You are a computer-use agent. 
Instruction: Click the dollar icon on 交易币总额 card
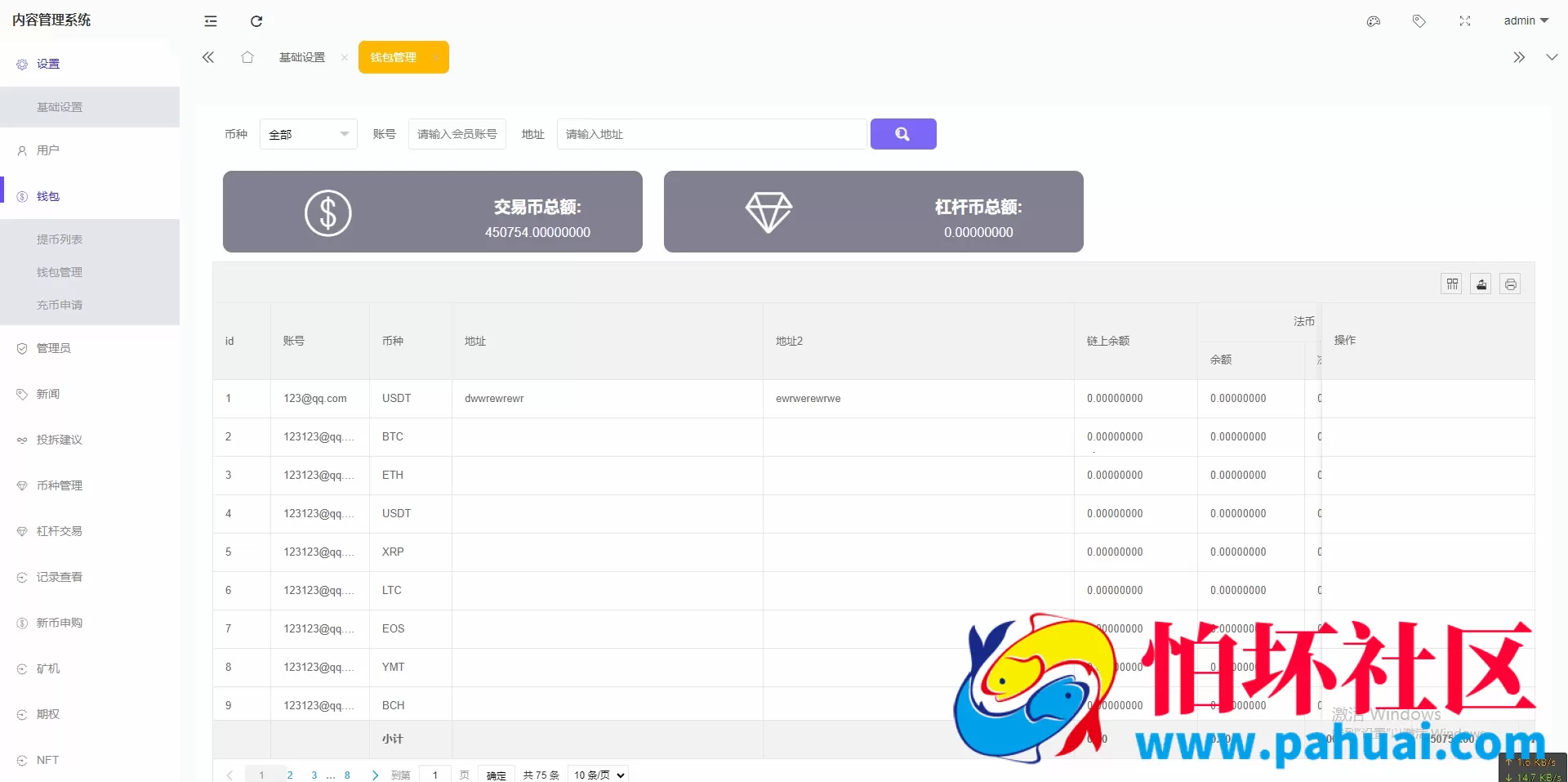[328, 212]
